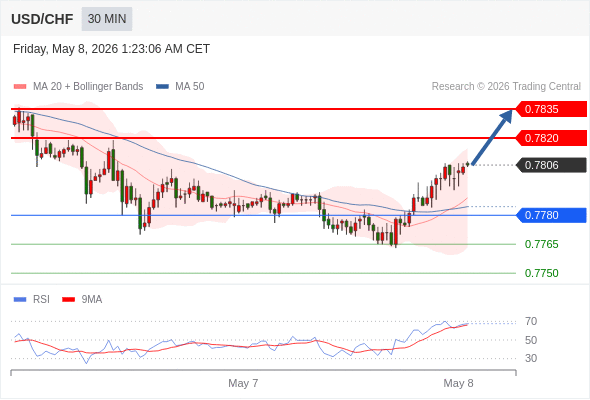Click the RSI 70 axis label
The height and width of the screenshot is (400, 590).
531,321
